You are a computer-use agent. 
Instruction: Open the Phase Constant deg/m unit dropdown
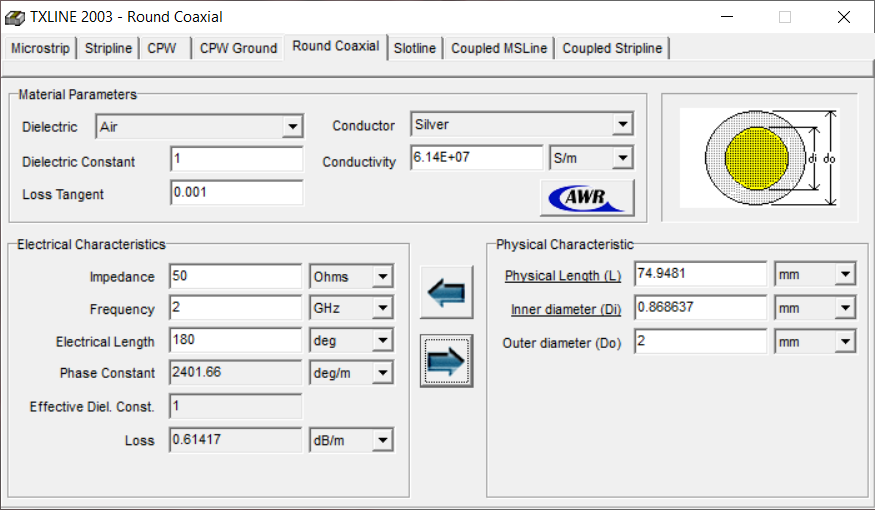(383, 373)
